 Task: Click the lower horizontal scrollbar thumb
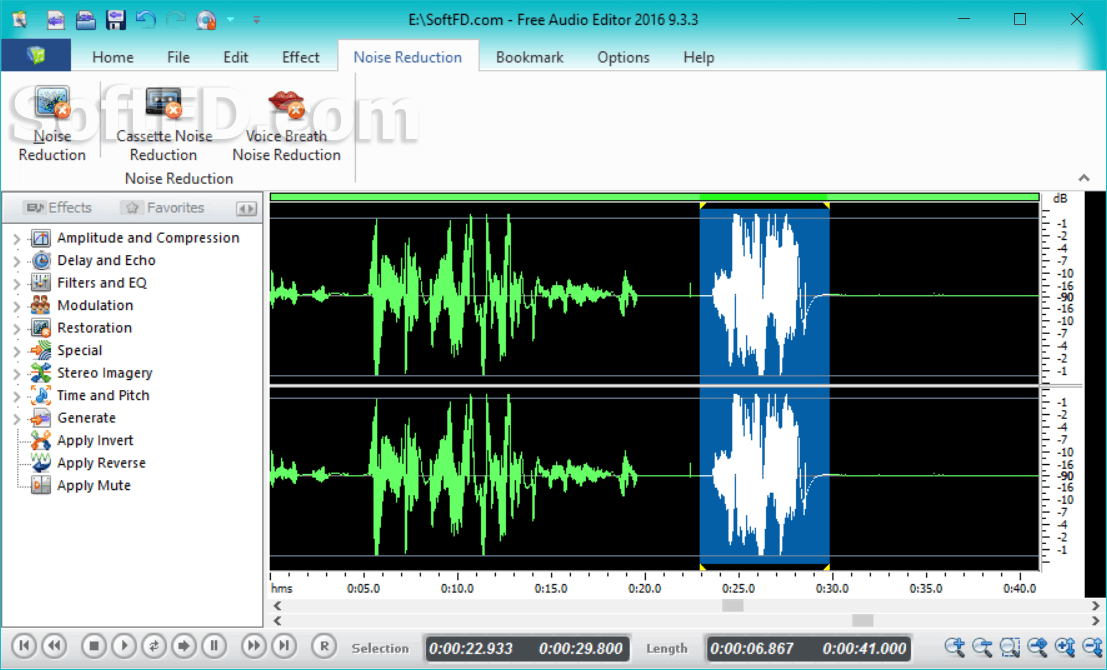[863, 621]
